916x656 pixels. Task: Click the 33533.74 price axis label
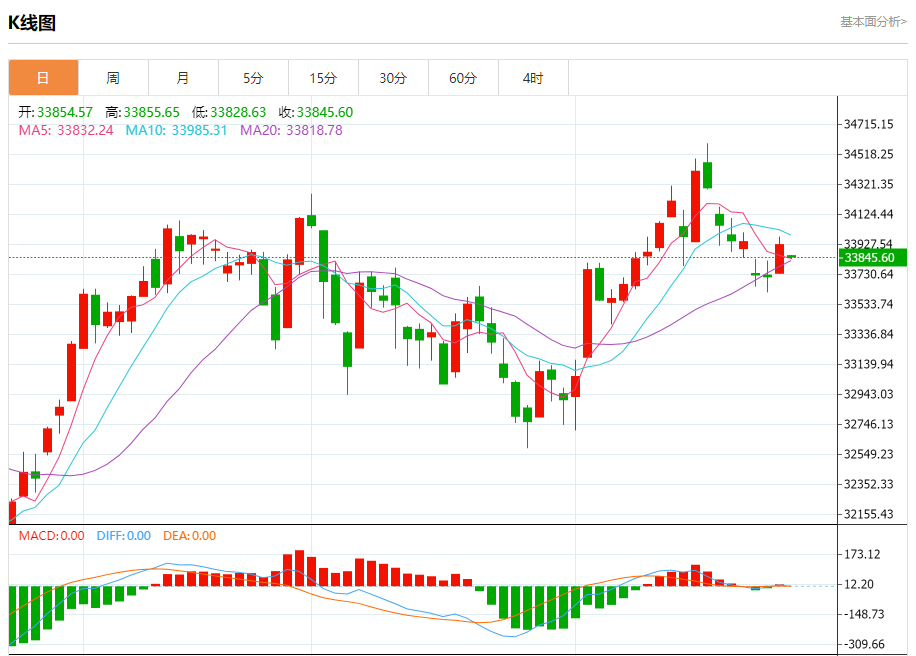point(869,304)
